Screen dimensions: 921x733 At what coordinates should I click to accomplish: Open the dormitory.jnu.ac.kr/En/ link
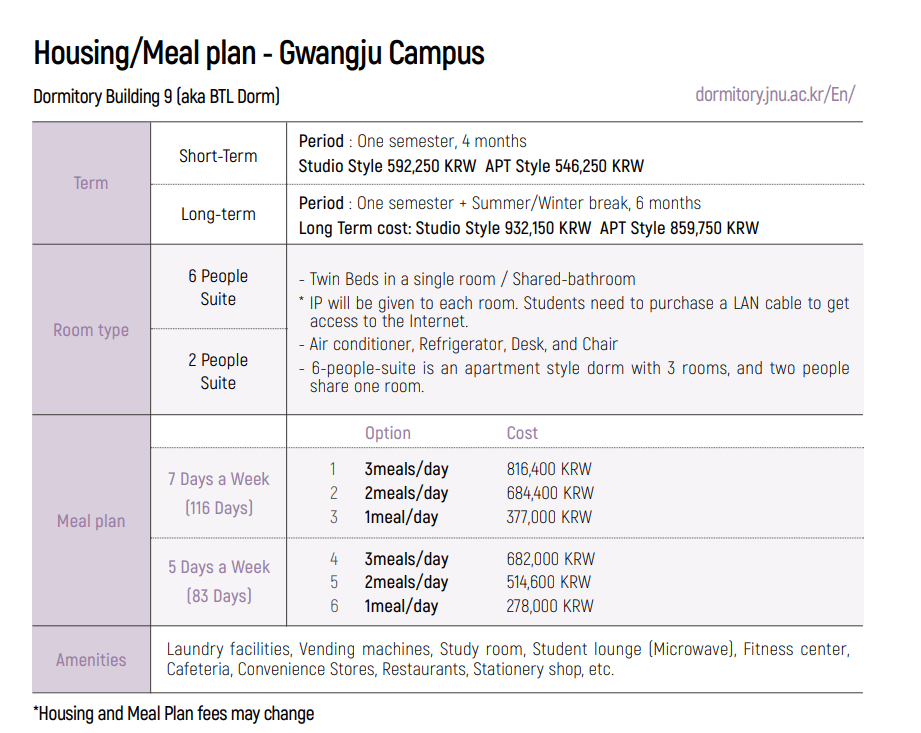click(775, 95)
